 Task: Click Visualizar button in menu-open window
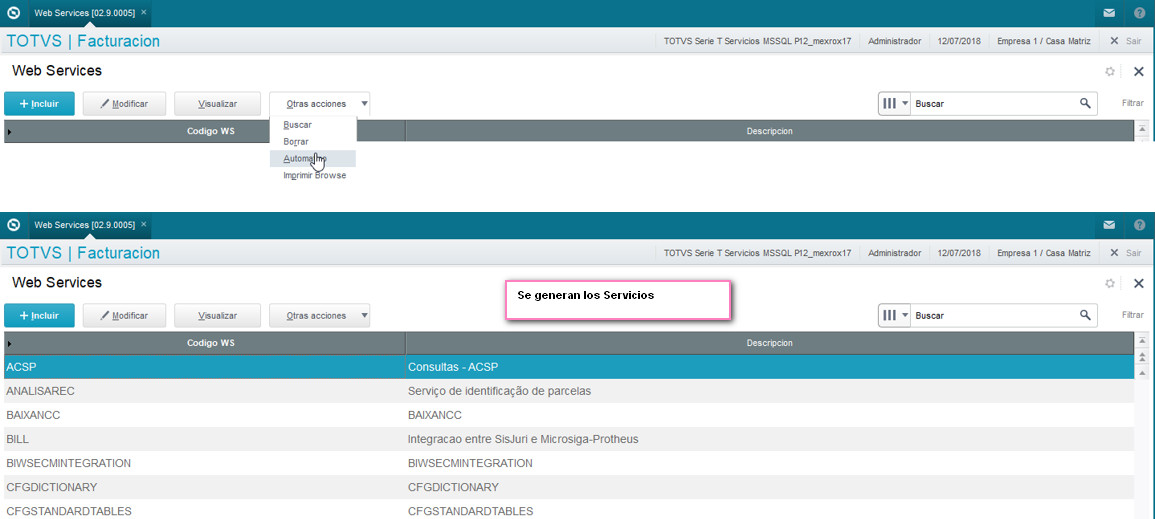pos(217,104)
